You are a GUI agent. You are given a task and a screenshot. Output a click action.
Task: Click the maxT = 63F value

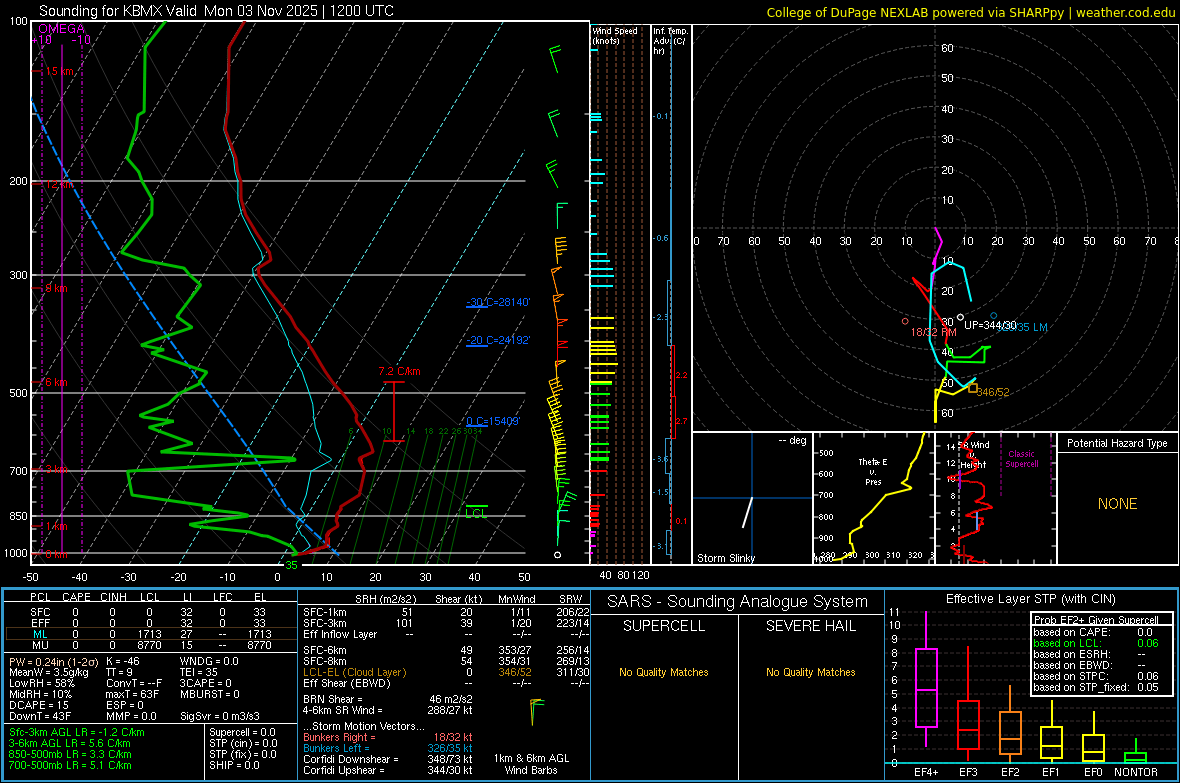[132, 694]
